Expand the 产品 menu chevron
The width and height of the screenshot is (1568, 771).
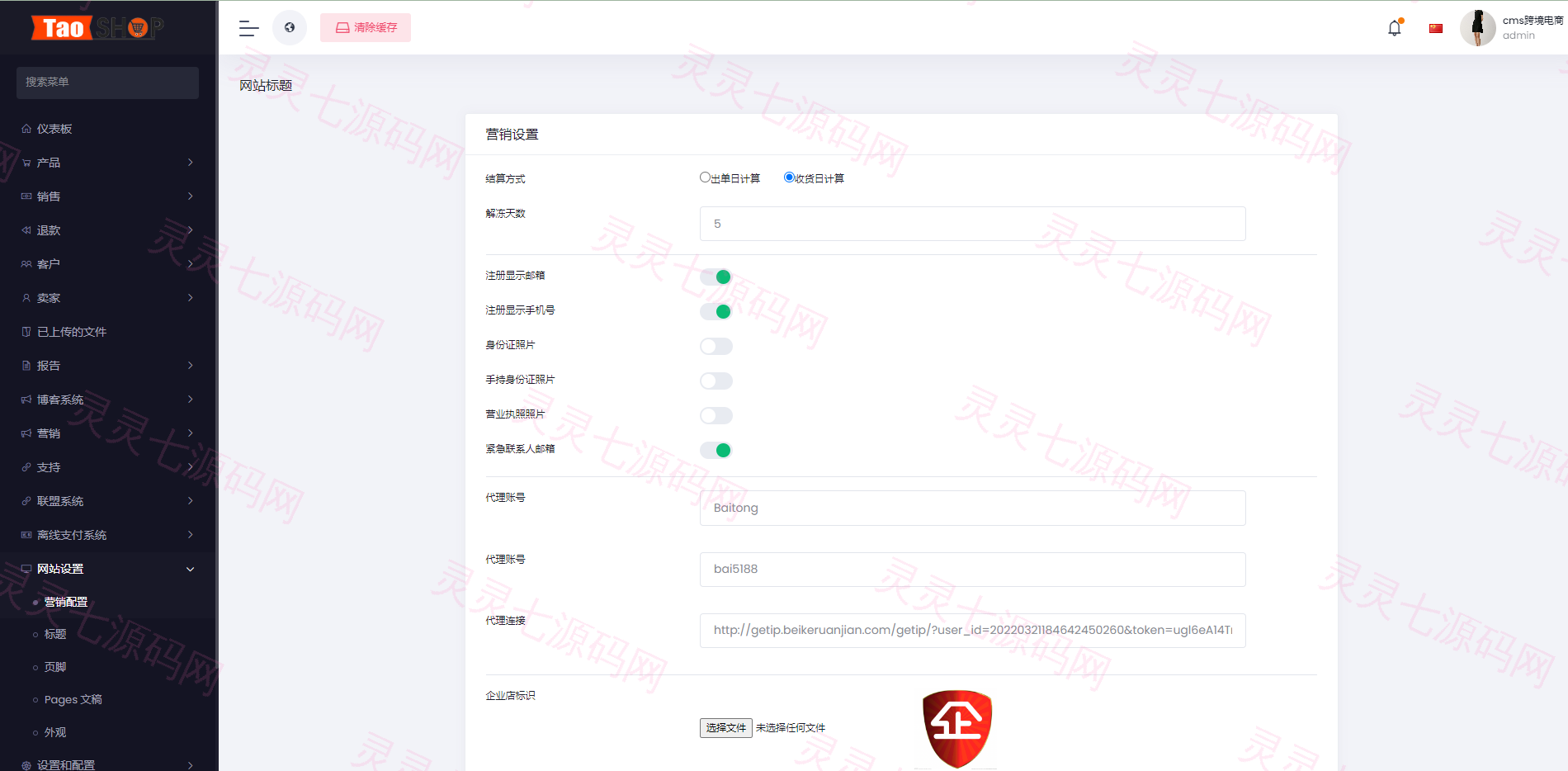tap(191, 163)
